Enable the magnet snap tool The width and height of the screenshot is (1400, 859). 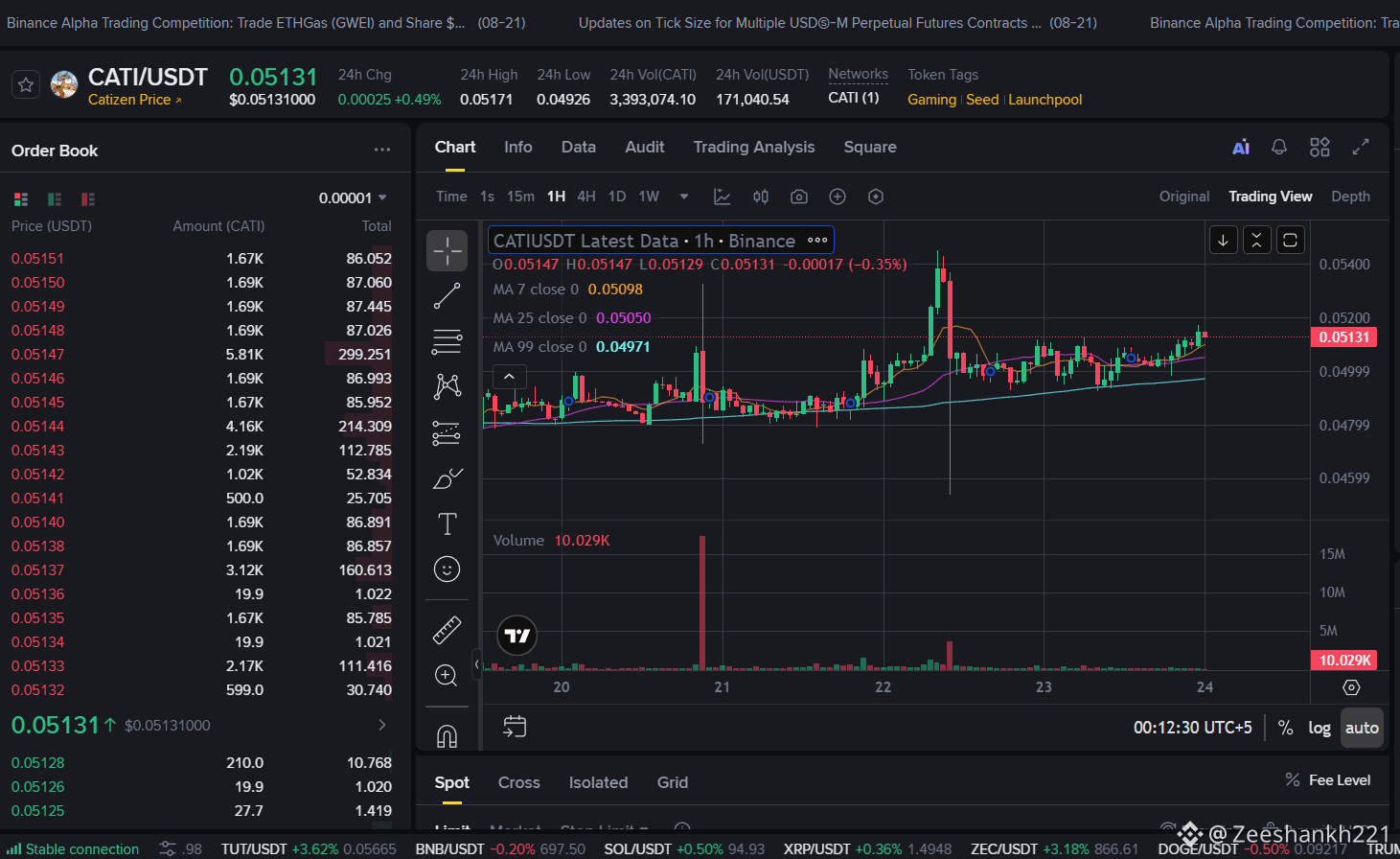[x=447, y=734]
